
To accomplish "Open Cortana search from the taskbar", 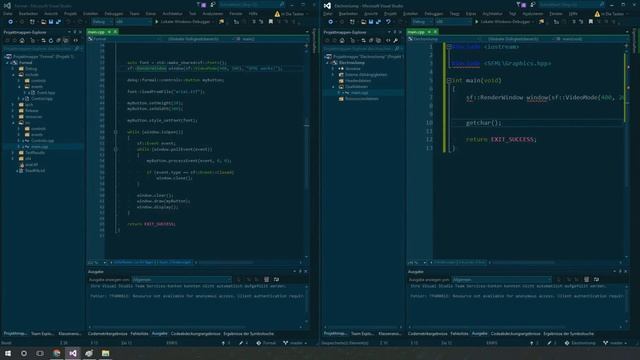I will click(x=24, y=353).
